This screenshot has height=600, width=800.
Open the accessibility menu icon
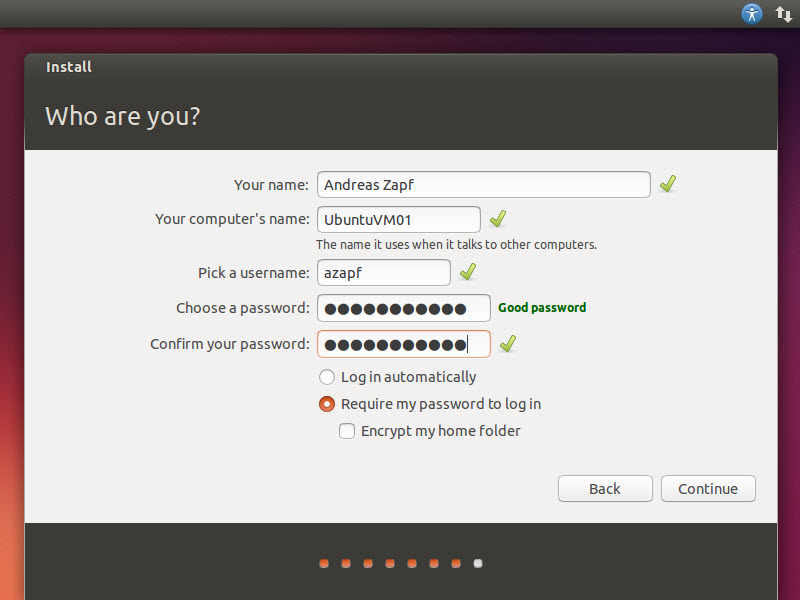(752, 14)
